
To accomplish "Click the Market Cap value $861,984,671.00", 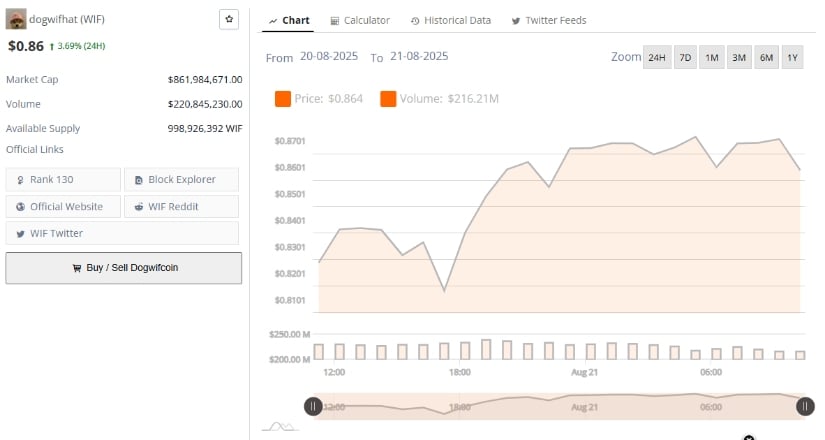I will point(205,79).
